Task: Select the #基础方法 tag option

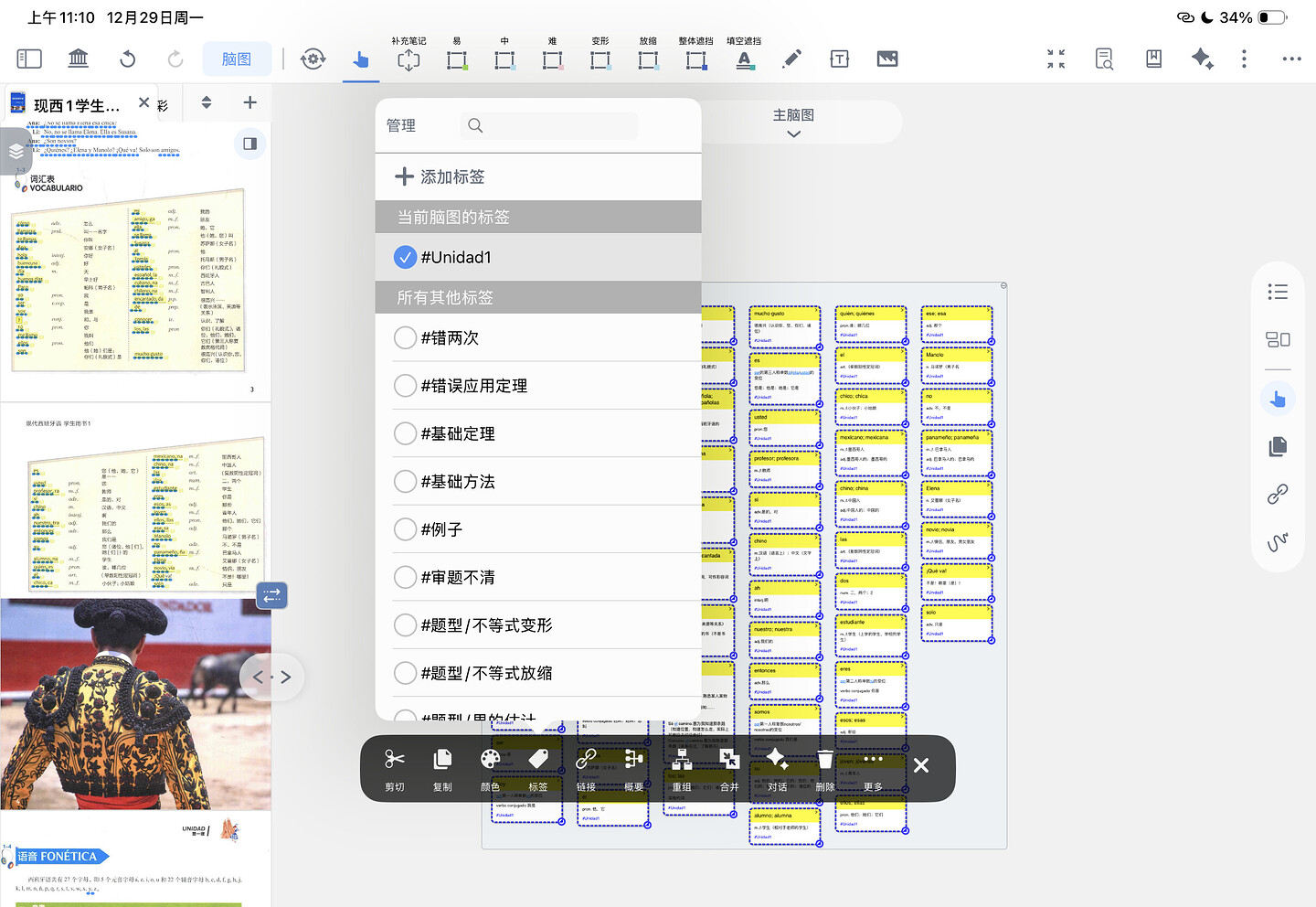Action: pos(406,482)
